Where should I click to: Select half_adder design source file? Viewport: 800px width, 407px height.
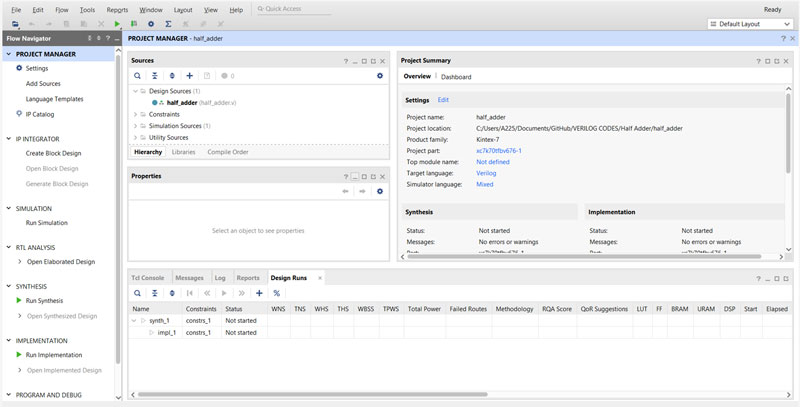pyautogui.click(x=181, y=102)
